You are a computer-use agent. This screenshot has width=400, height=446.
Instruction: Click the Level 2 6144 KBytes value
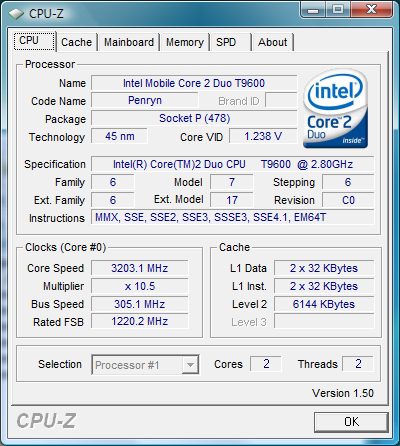(x=324, y=304)
